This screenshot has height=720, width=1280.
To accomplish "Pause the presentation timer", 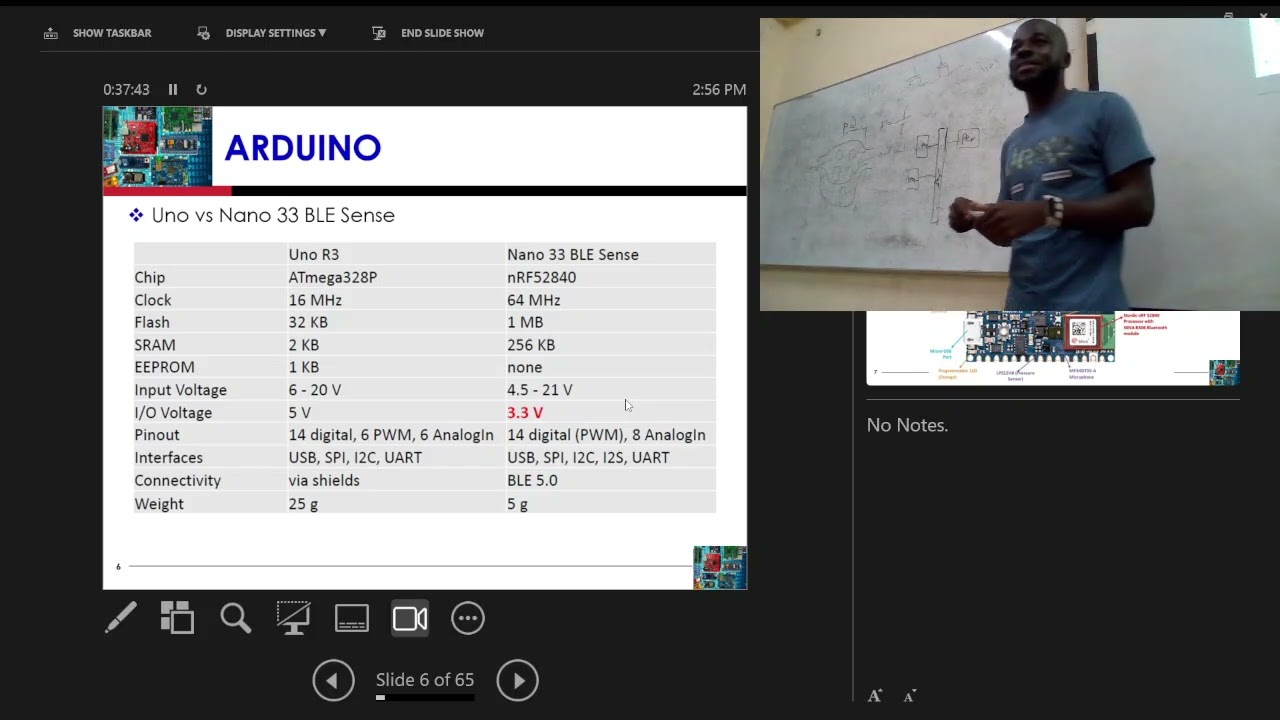I will point(172,90).
